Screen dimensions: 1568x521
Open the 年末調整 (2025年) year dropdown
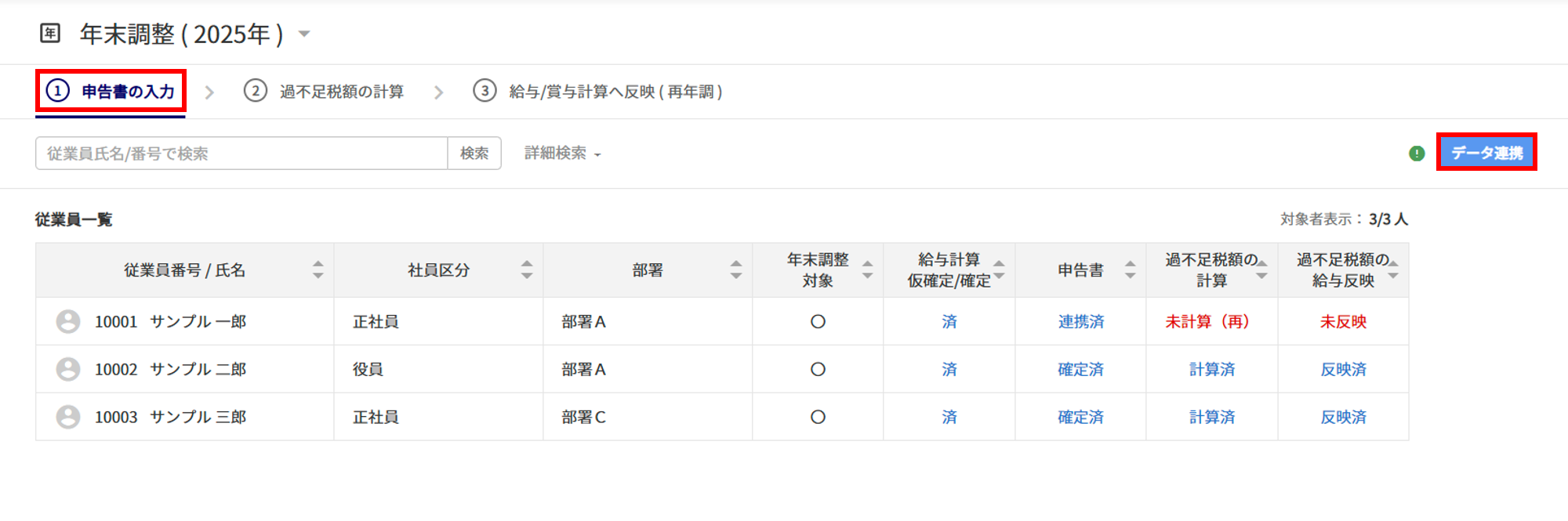pos(304,34)
